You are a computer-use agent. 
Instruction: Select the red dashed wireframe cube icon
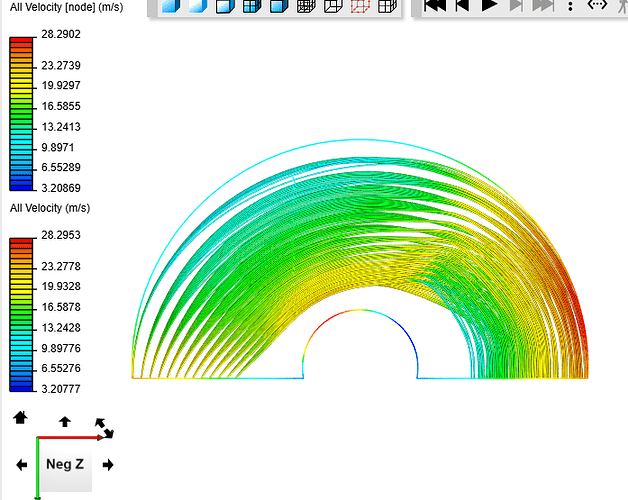360,6
